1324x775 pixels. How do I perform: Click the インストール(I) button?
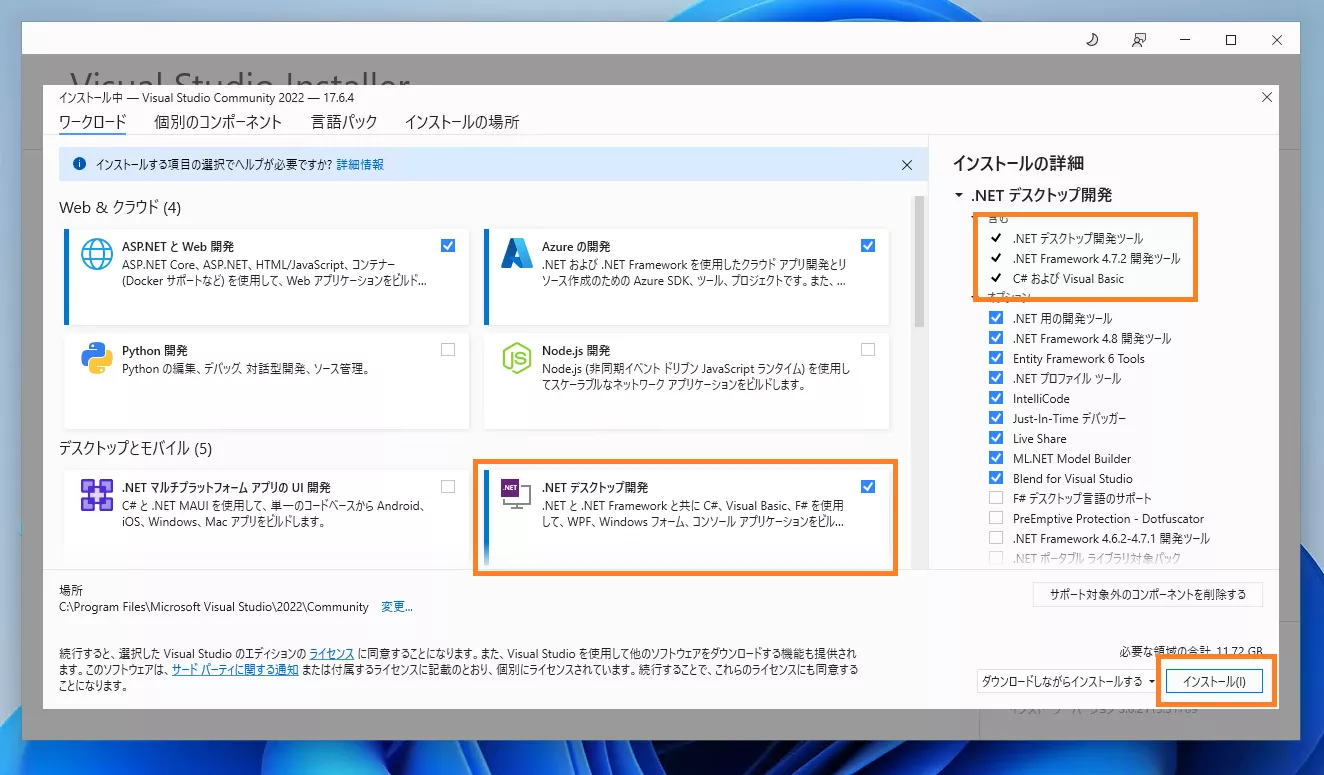point(1214,681)
